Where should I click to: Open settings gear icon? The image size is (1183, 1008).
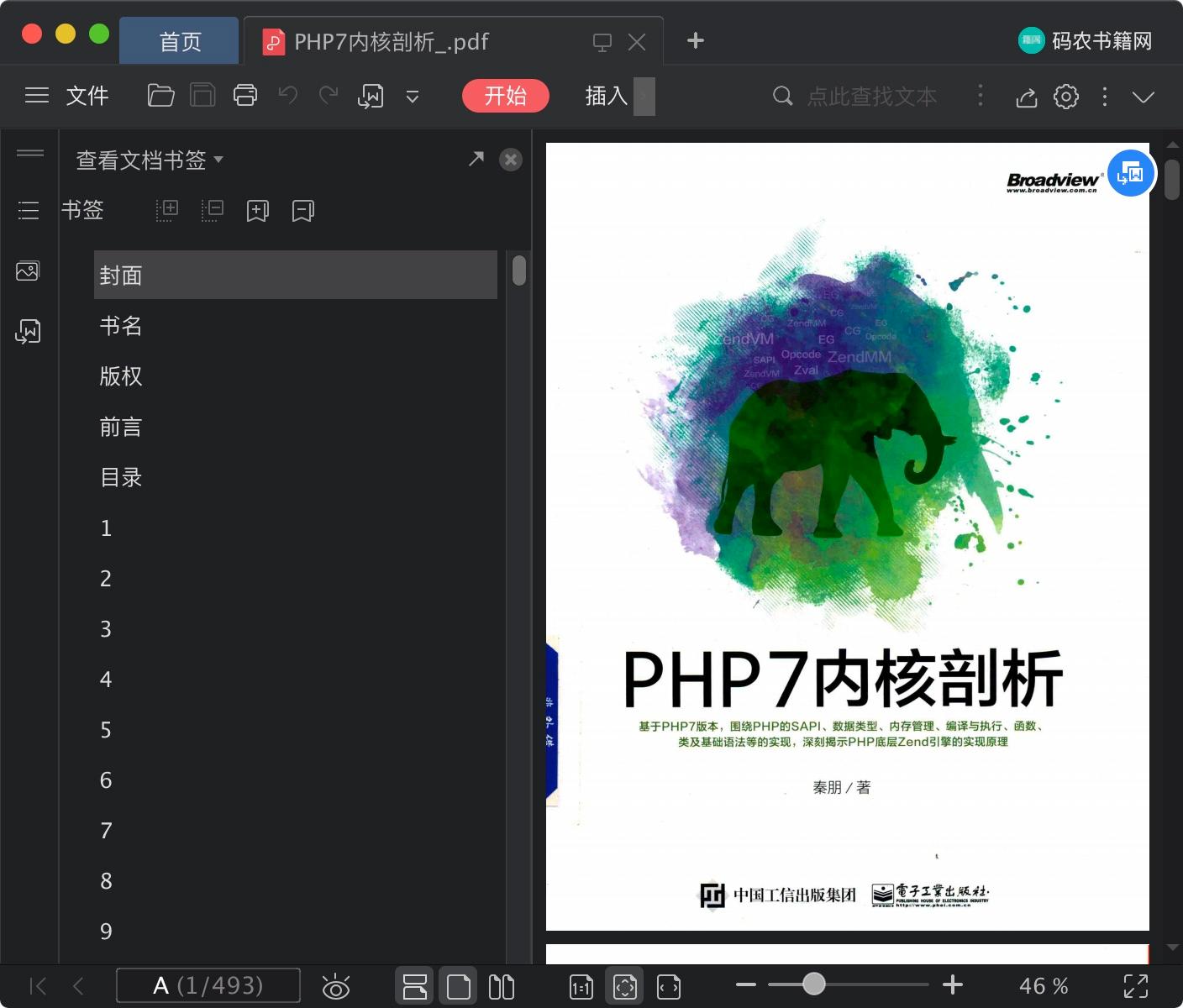click(x=1066, y=97)
